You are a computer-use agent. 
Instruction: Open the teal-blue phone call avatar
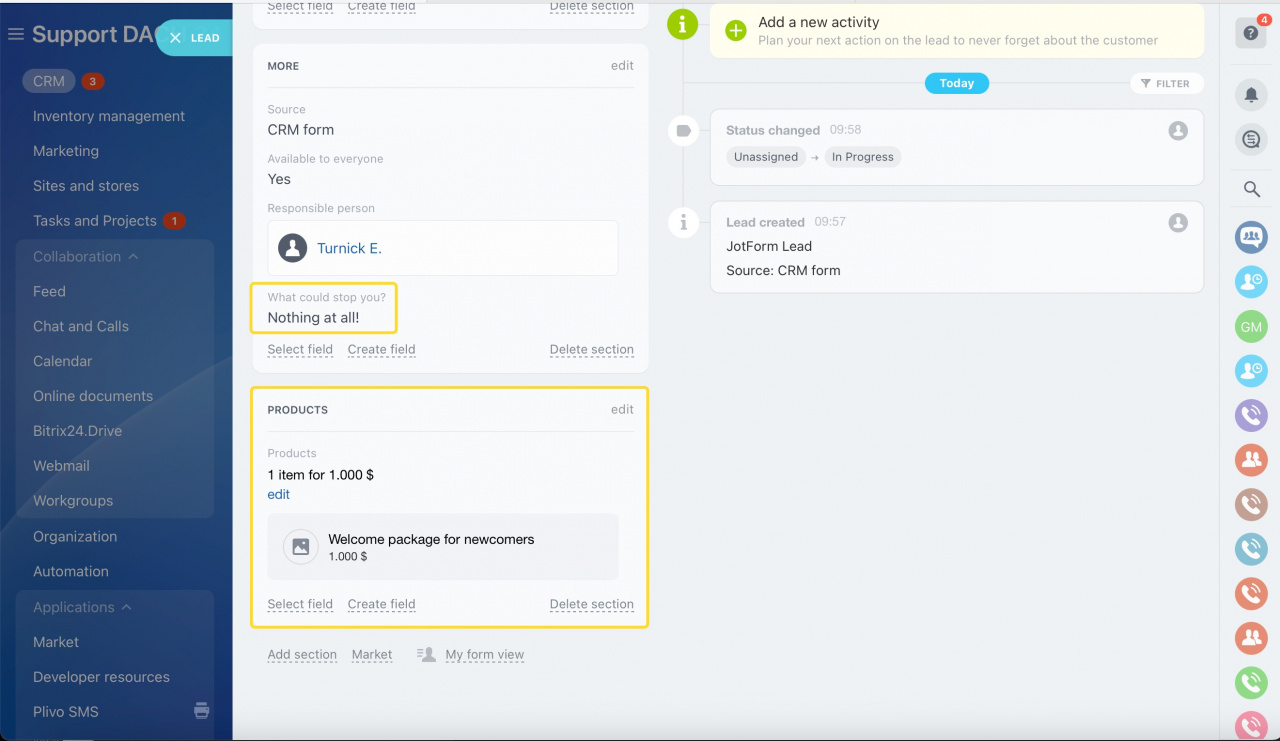[1251, 549]
